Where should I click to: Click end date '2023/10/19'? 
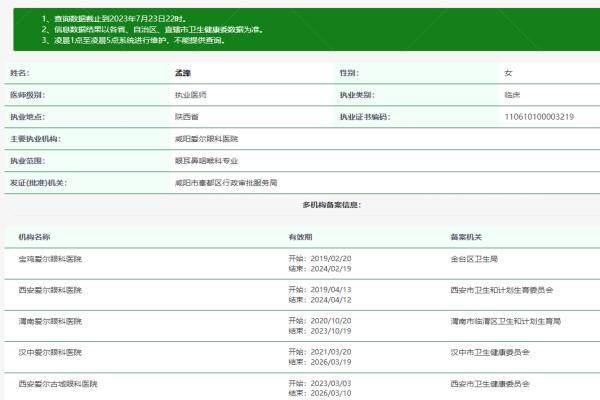(x=331, y=331)
